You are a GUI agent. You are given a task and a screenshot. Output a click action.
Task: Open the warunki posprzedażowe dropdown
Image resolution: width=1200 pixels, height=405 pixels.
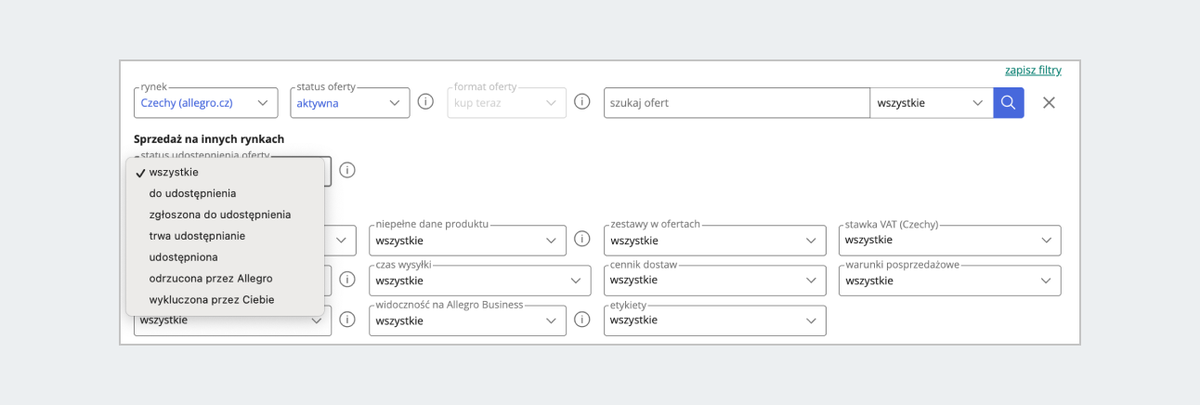point(950,281)
